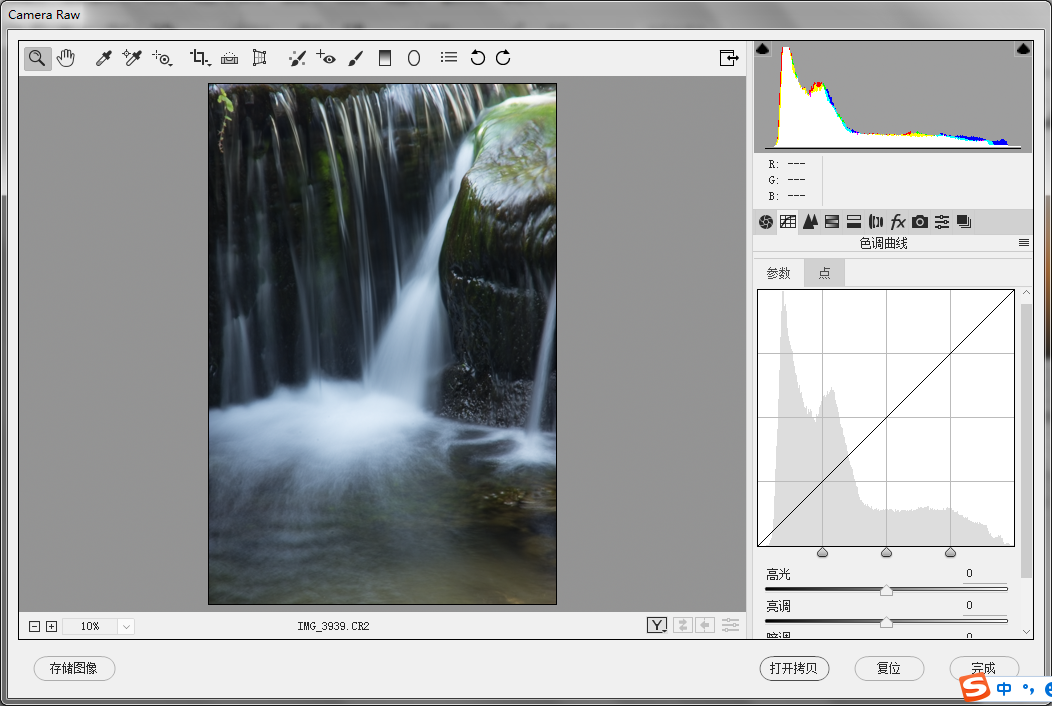Image resolution: width=1052 pixels, height=706 pixels.
Task: Select the Crop tool
Action: (199, 58)
